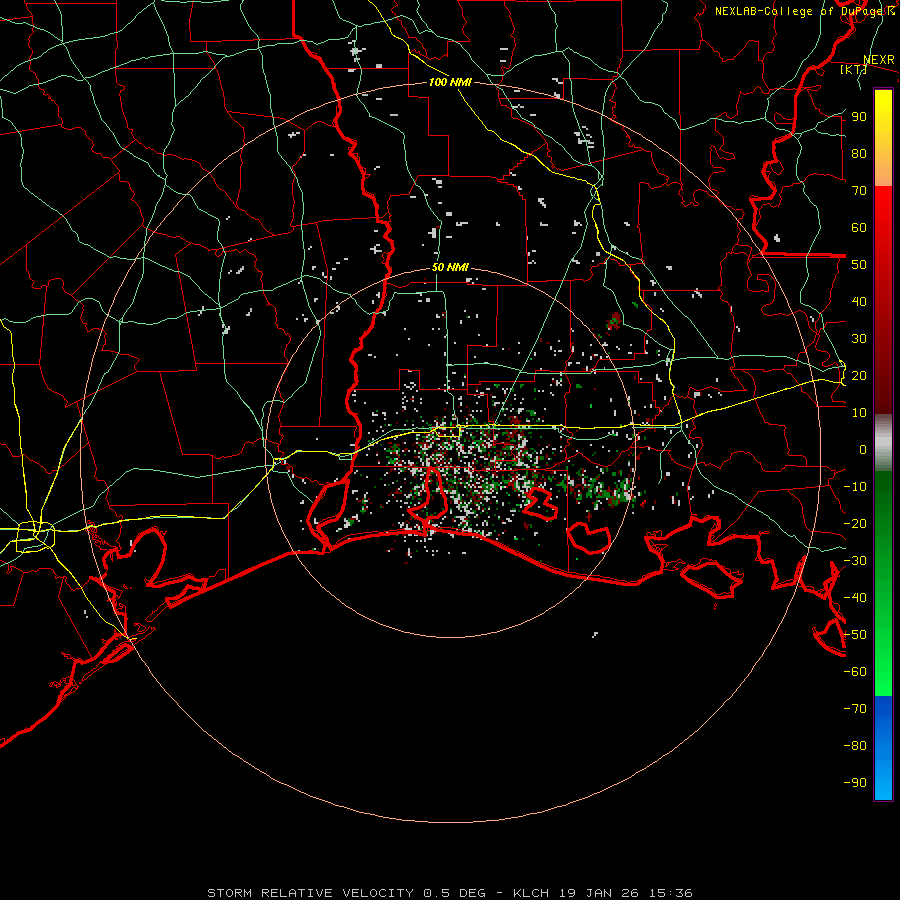Click the "[KT]" units label
The height and width of the screenshot is (900, 900).
coord(854,69)
